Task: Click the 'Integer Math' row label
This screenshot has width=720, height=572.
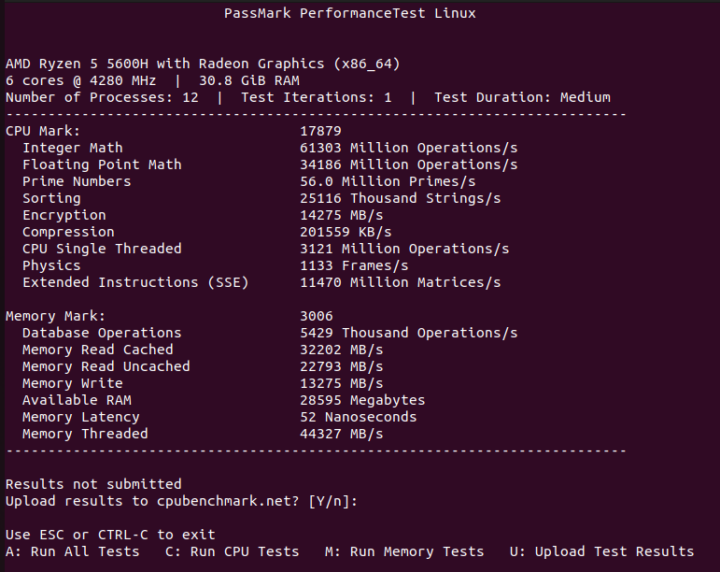Action: 73,148
